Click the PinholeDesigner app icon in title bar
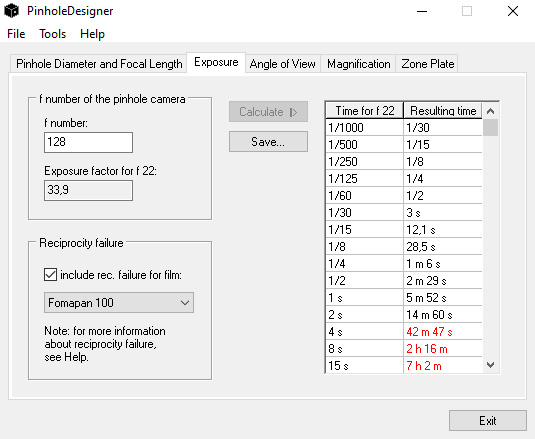This screenshot has height=439, width=535. (11, 11)
